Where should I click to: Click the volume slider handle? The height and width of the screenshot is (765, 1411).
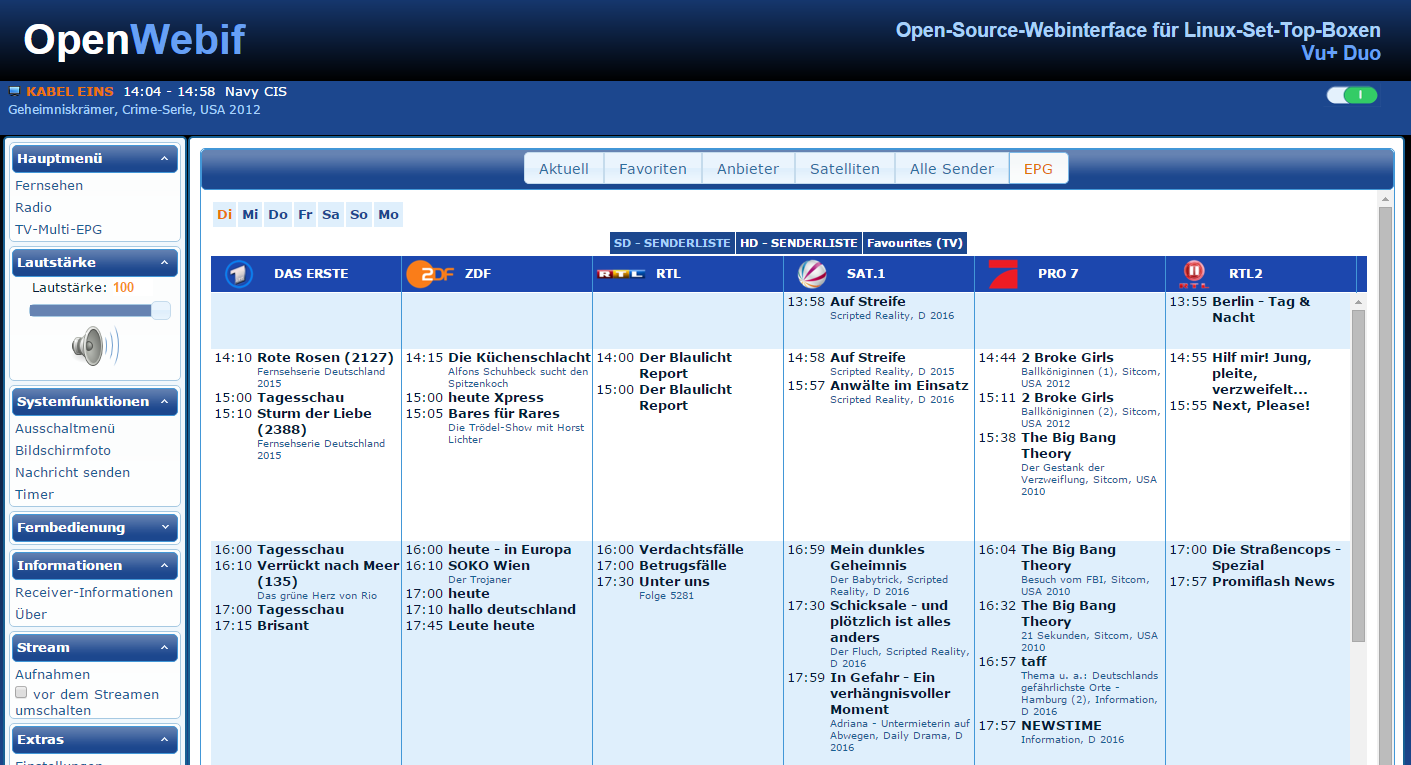160,311
